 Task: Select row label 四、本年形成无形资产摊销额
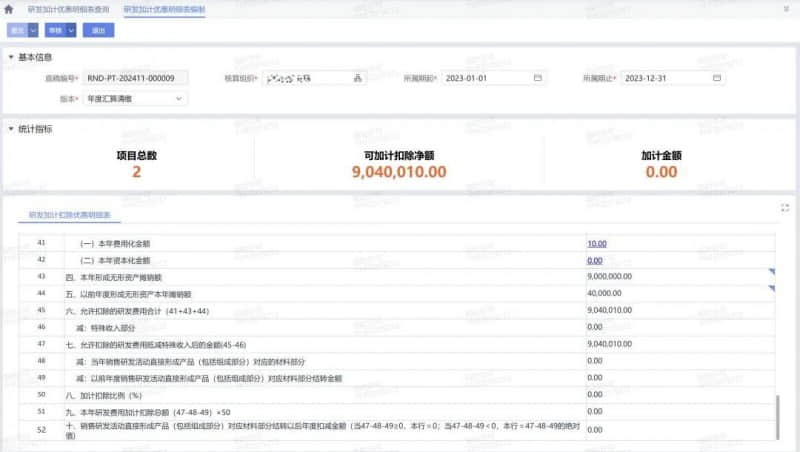click(x=114, y=278)
